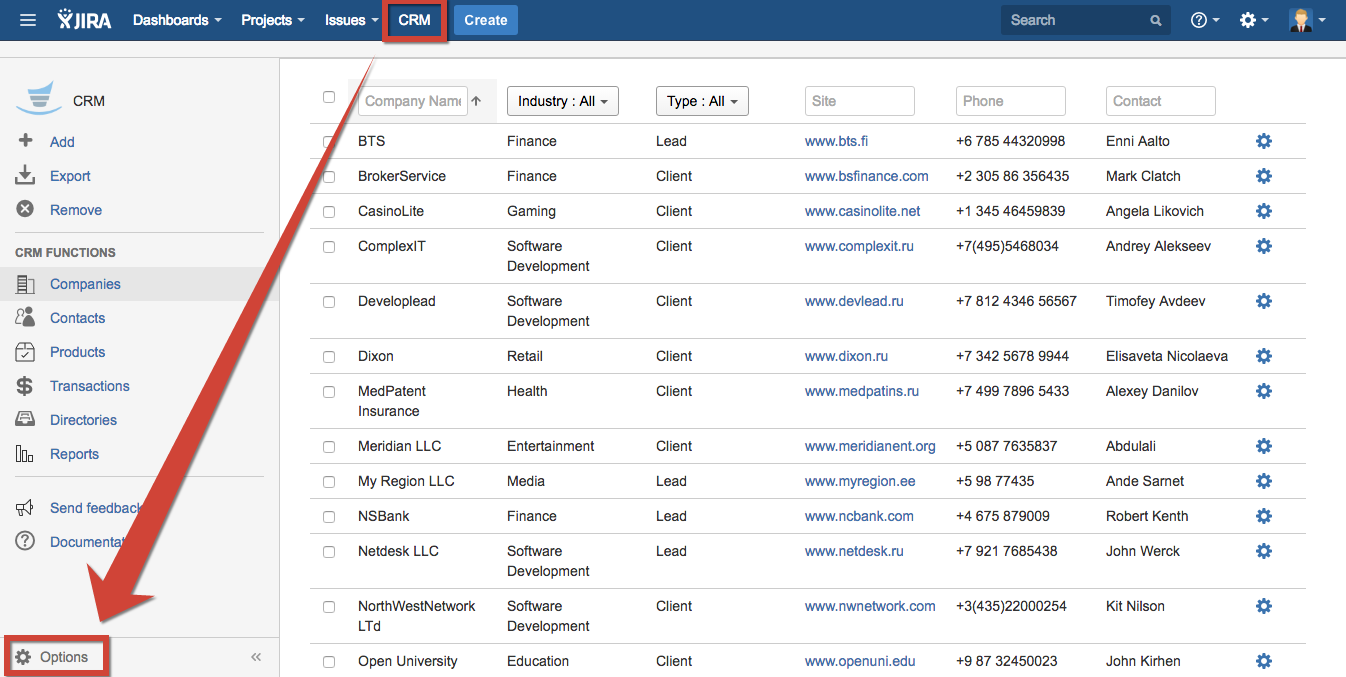This screenshot has width=1346, height=677.
Task: Expand the Projects menu
Action: [272, 20]
